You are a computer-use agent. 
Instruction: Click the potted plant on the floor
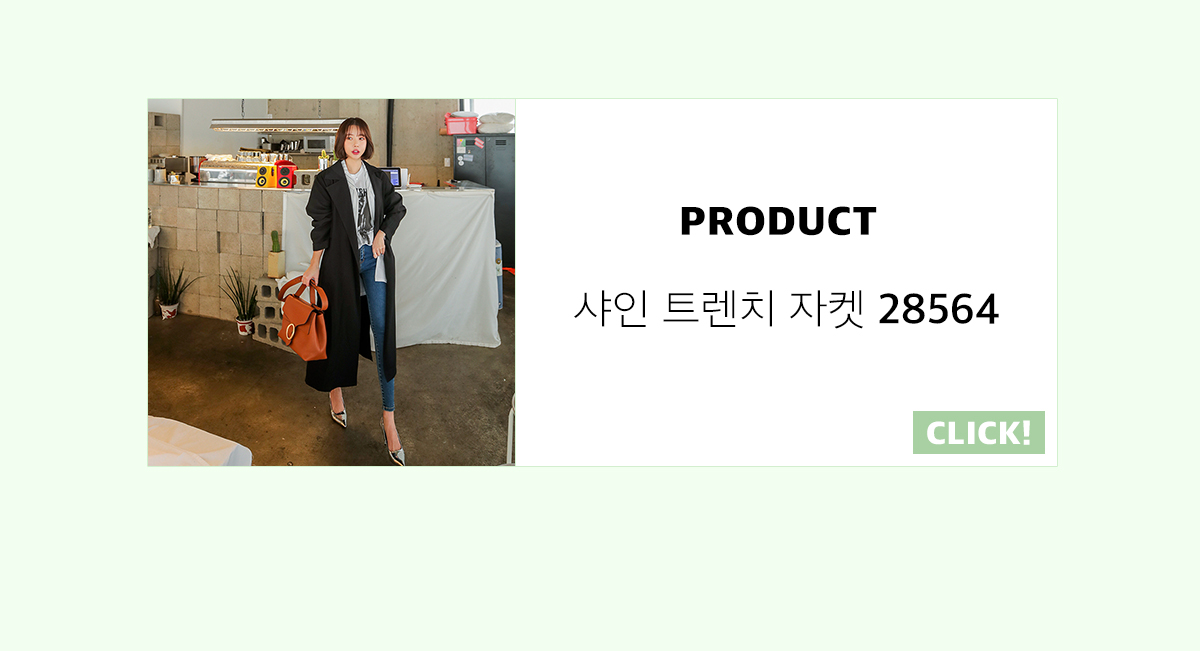pyautogui.click(x=241, y=302)
